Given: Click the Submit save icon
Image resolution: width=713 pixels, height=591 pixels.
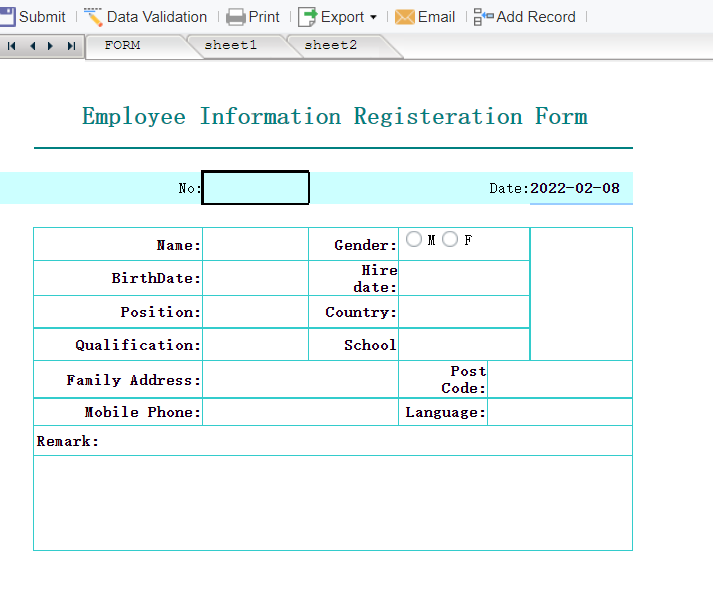Looking at the screenshot, I should click(7, 17).
